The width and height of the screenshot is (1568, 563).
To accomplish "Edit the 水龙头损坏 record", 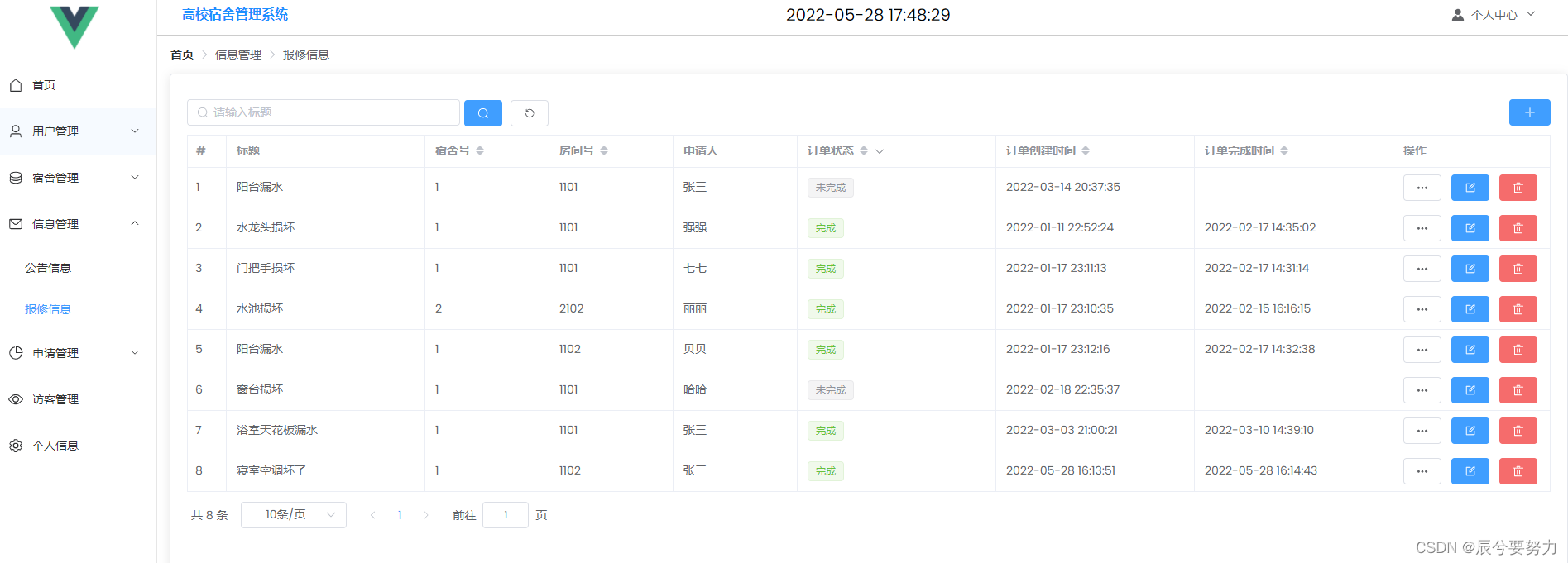I will [1470, 228].
